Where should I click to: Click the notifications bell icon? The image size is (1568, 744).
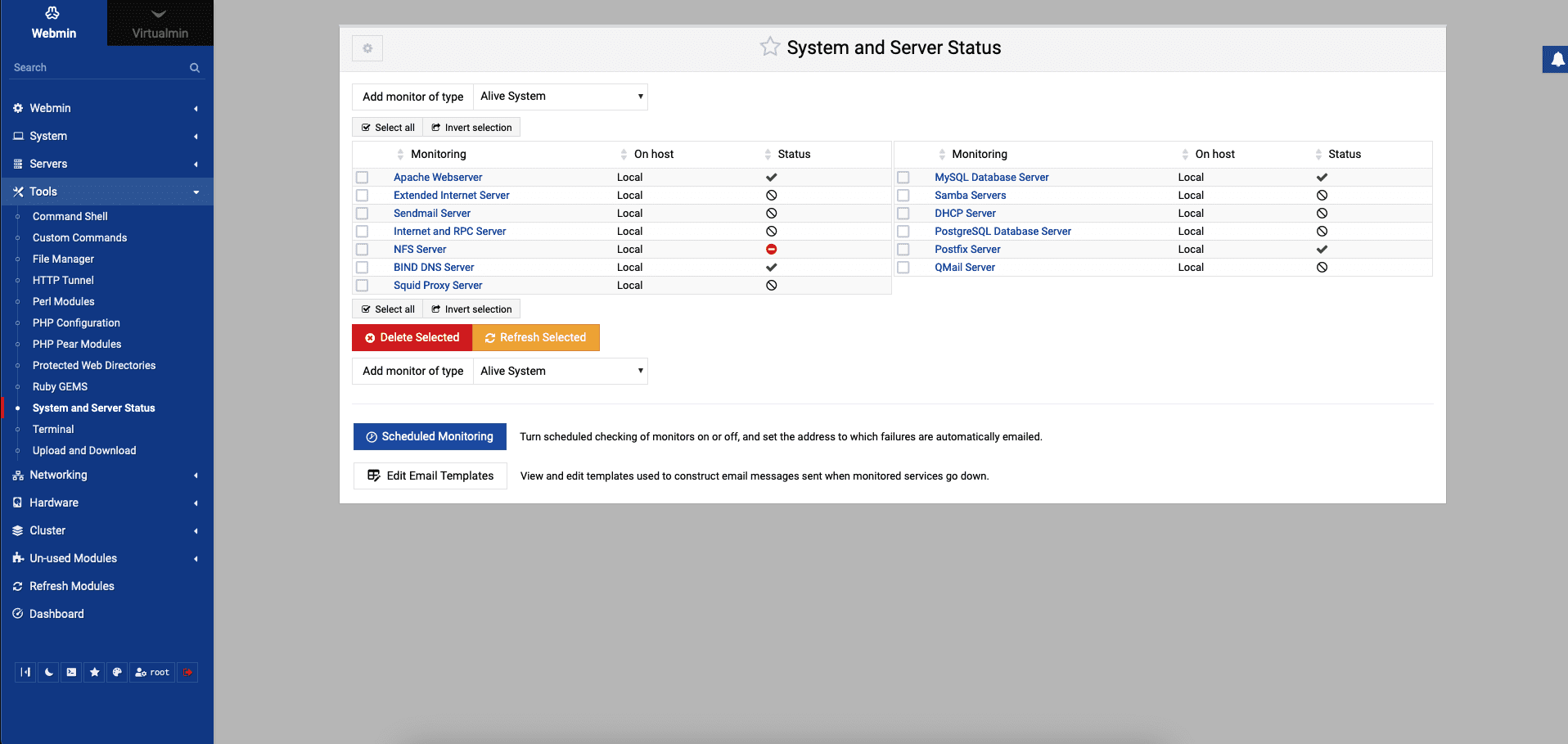(1557, 59)
